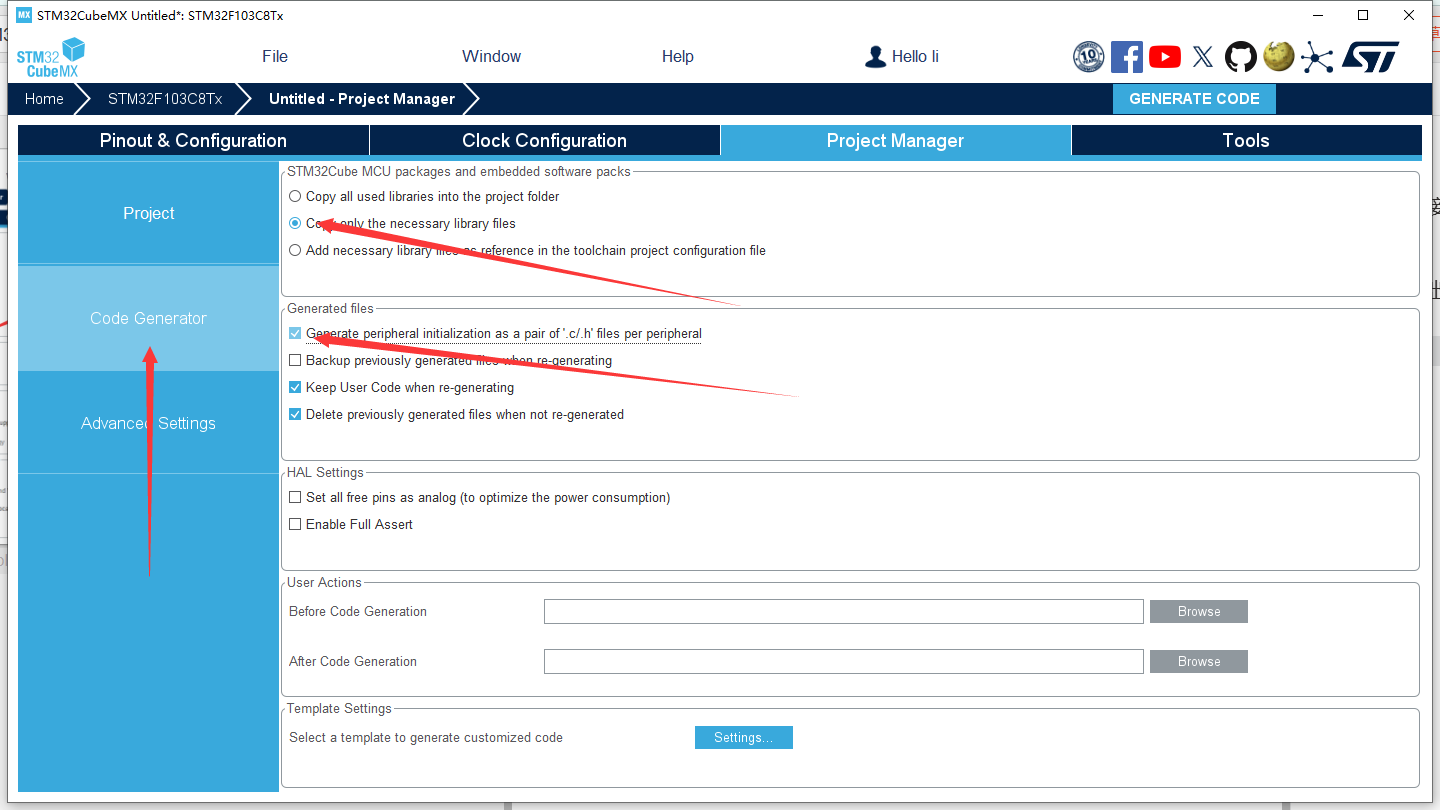Screen dimensions: 1440x810
Task: Click Untitled - Project Manager breadcrumb
Action: click(x=362, y=99)
